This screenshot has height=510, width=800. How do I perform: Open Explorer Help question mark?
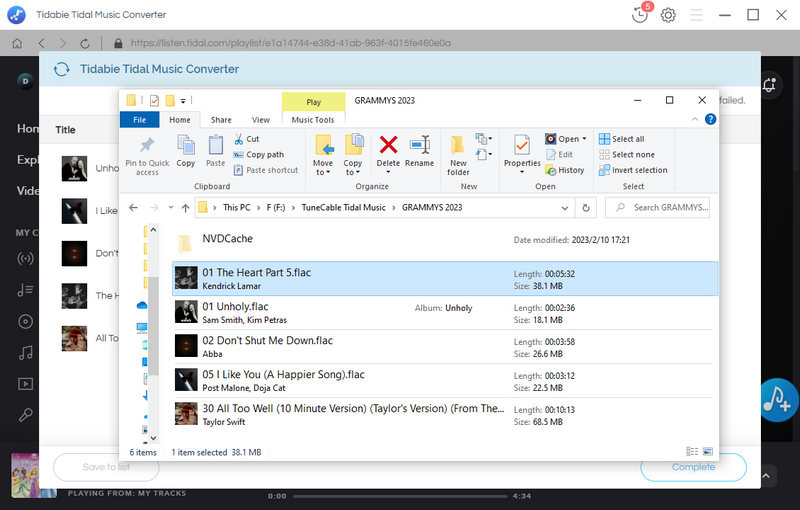[710, 119]
